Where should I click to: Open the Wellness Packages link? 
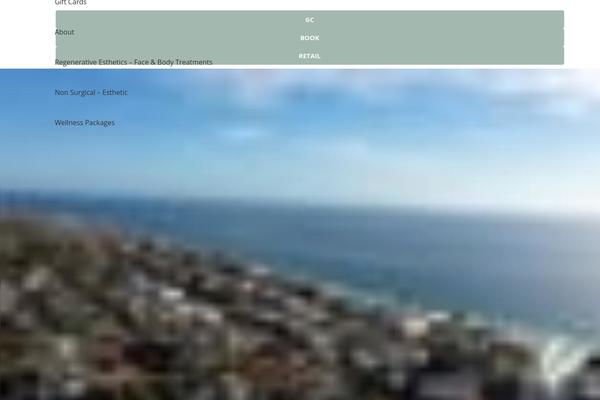pos(85,122)
